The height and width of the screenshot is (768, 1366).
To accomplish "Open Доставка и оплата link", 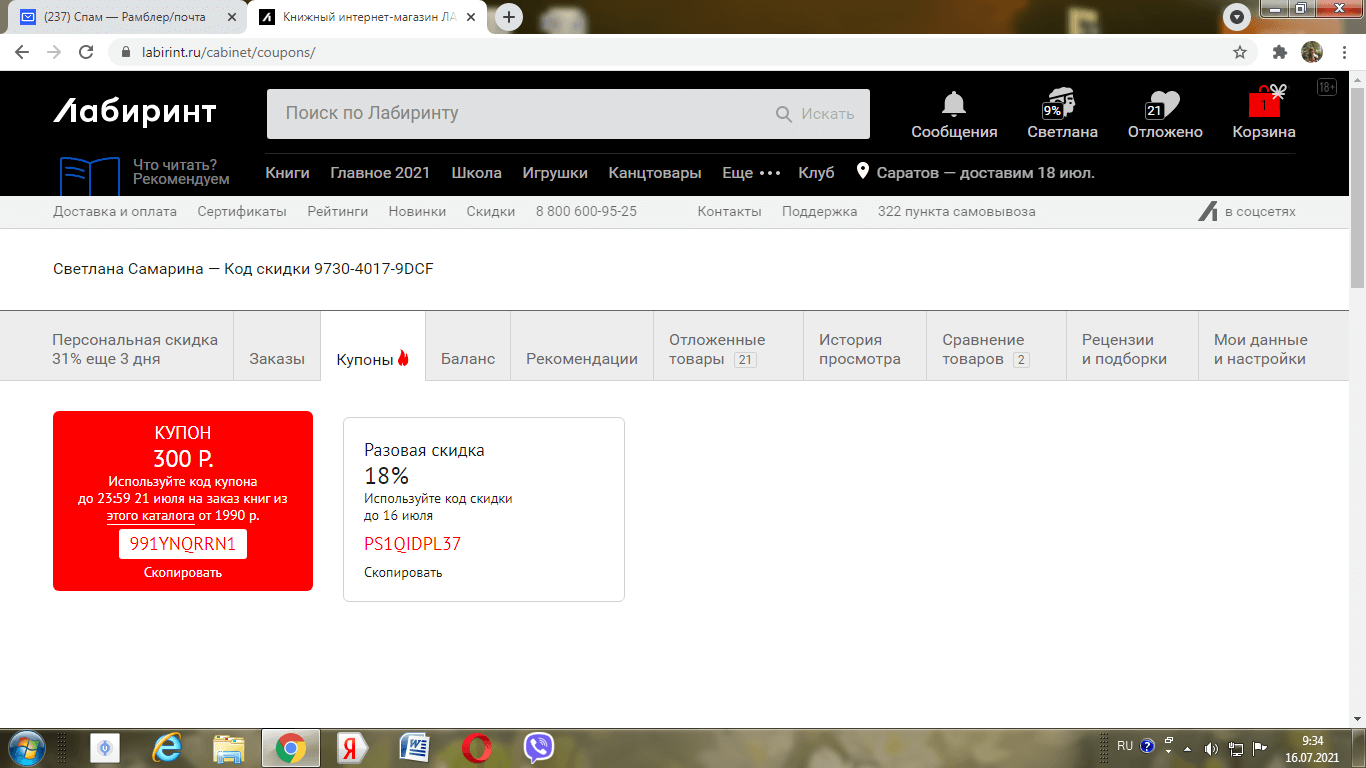I will [x=115, y=211].
